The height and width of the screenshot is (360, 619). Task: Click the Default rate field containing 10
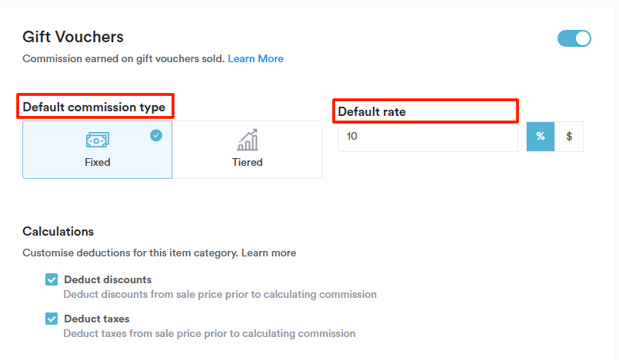(x=428, y=137)
